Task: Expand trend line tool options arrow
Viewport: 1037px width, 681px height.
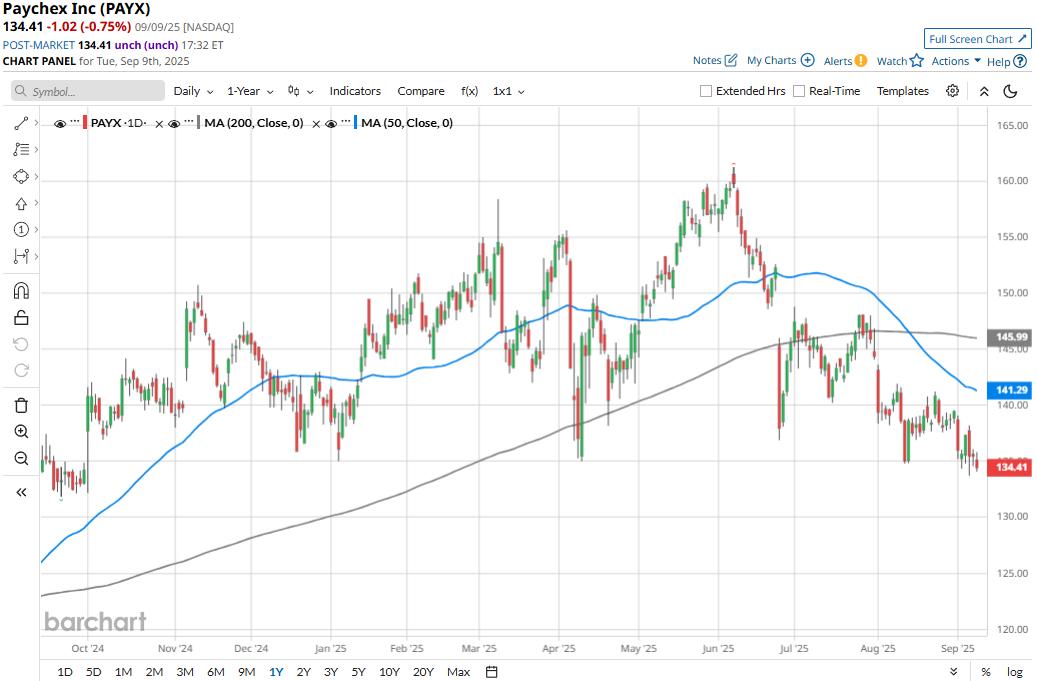Action: [x=36, y=123]
